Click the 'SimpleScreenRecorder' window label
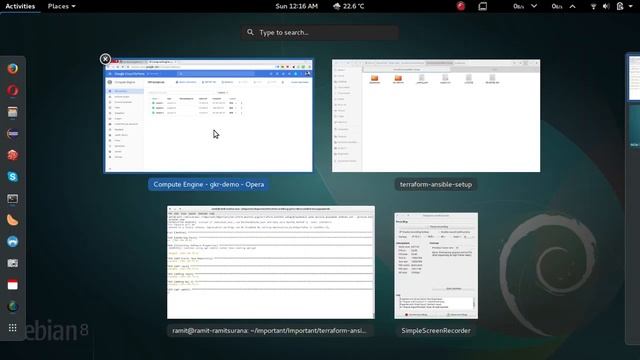Image resolution: width=640 pixels, height=360 pixels. pos(436,331)
